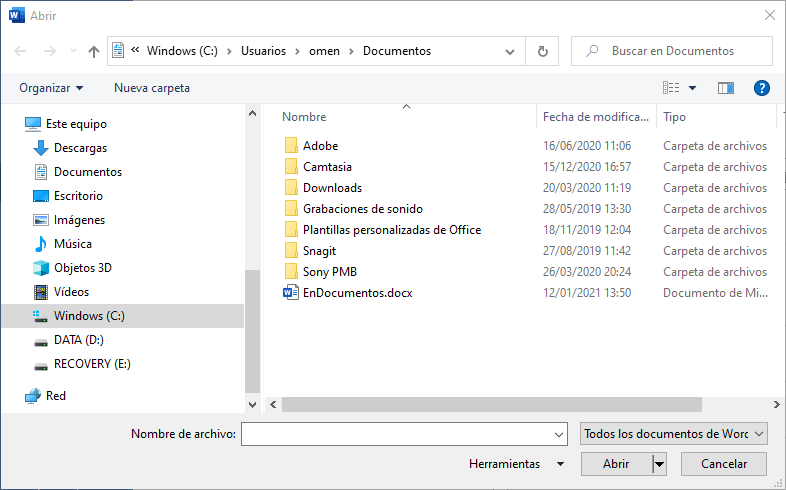
Task: Select Plantillas personalizadas de Office folder icon
Action: (x=291, y=229)
